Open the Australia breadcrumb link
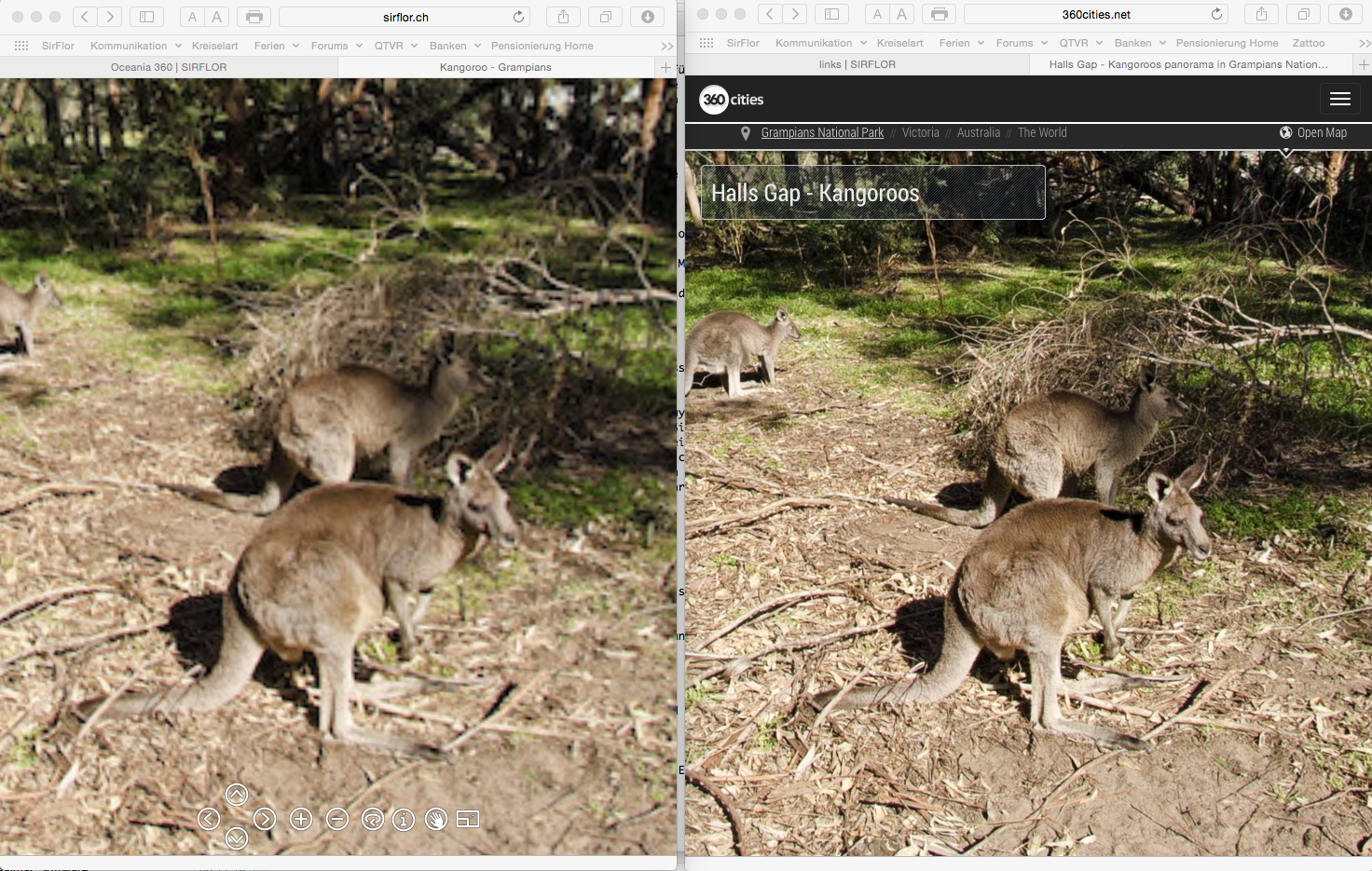Screen dimensions: 1372x871 coord(978,133)
